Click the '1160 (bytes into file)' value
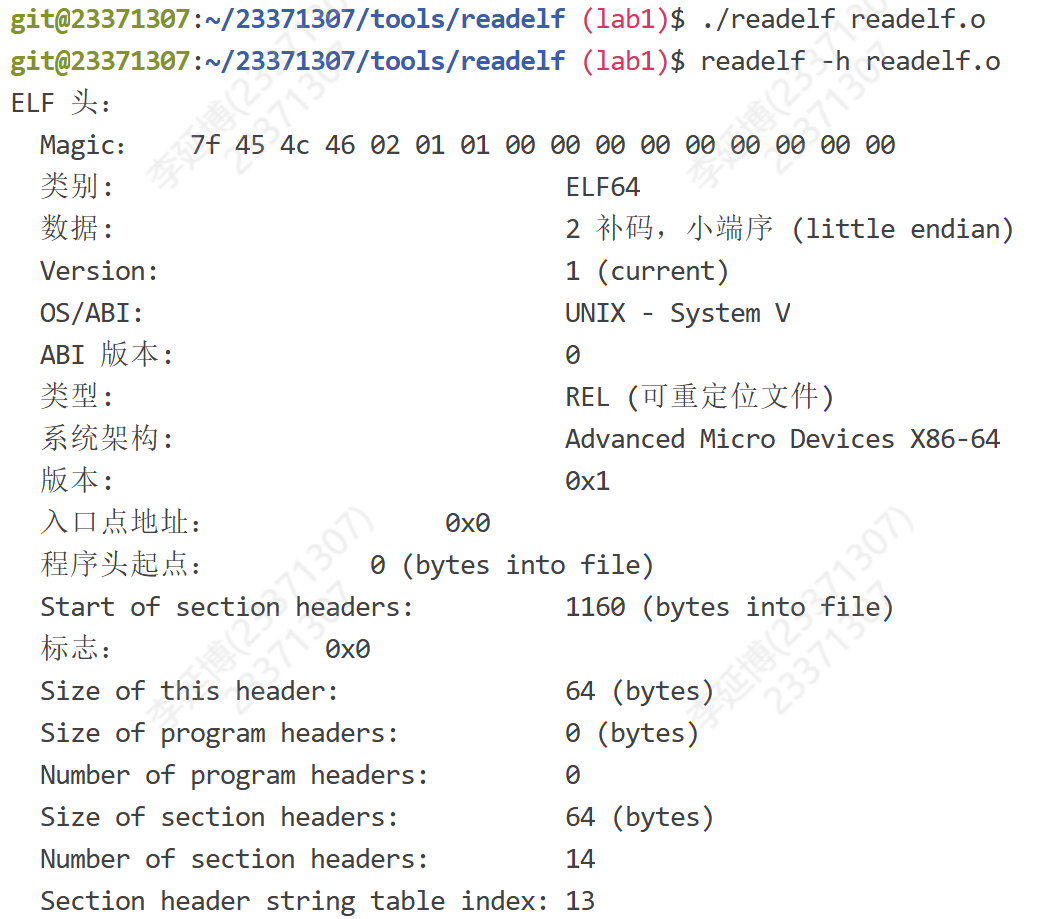The width and height of the screenshot is (1050, 919). [x=729, y=607]
